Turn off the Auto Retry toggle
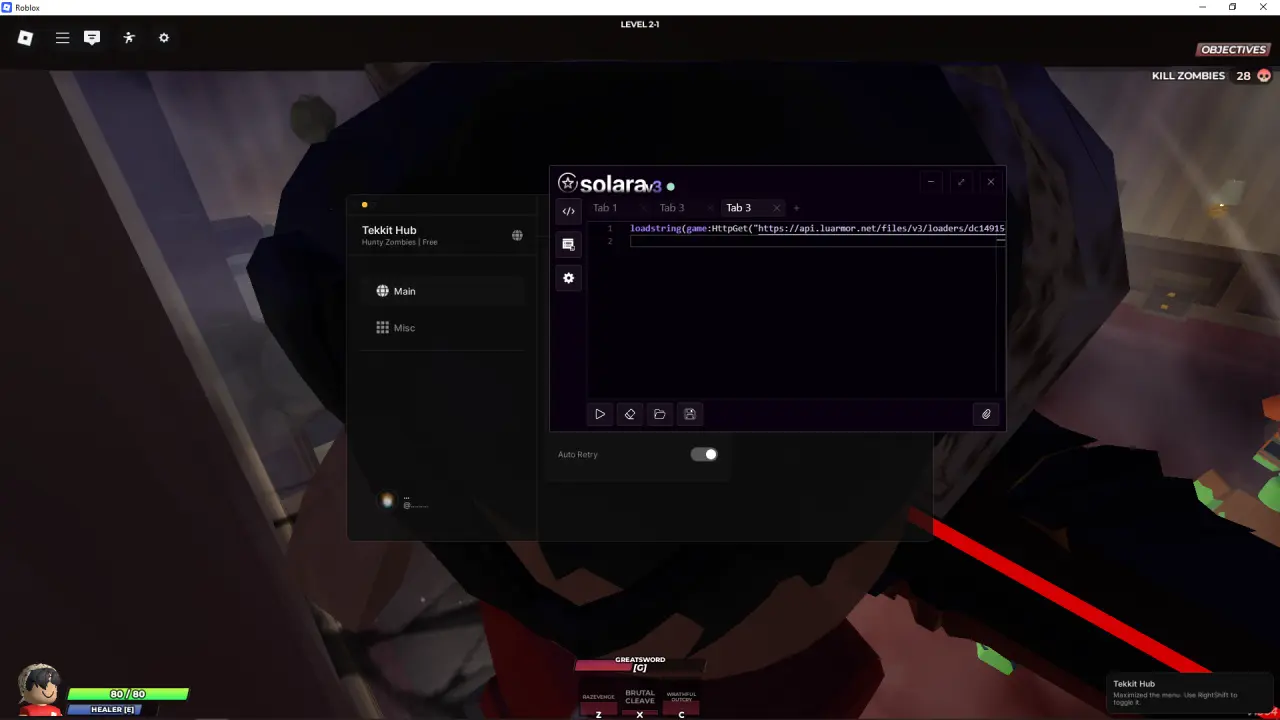1280x720 pixels. (x=704, y=454)
